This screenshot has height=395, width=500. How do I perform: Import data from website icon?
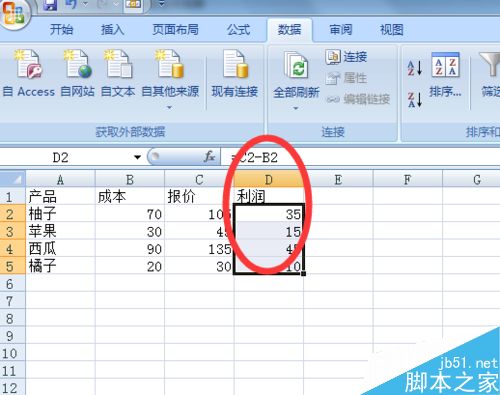(78, 64)
